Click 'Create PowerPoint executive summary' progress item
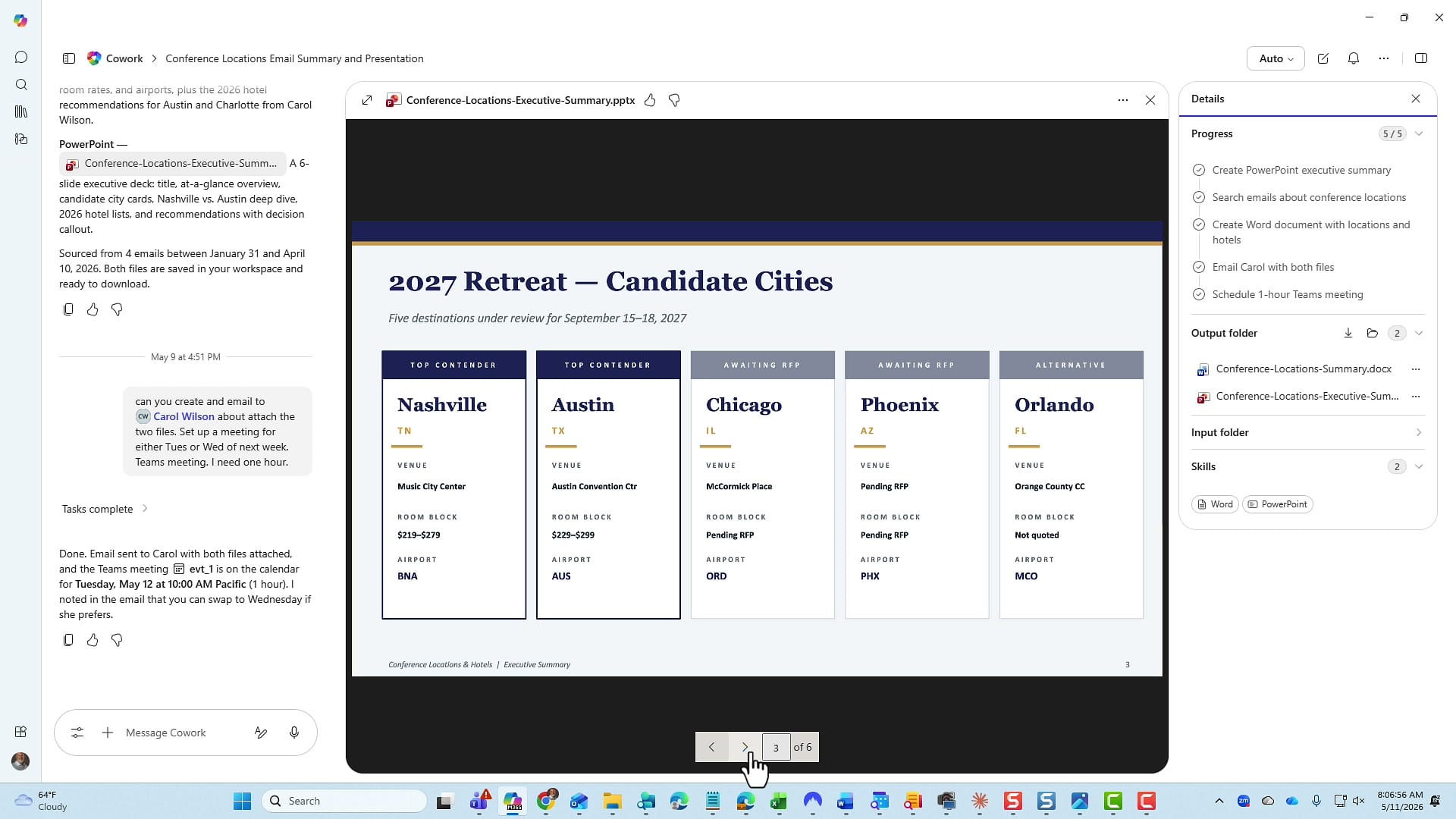The height and width of the screenshot is (819, 1456). (x=1301, y=170)
